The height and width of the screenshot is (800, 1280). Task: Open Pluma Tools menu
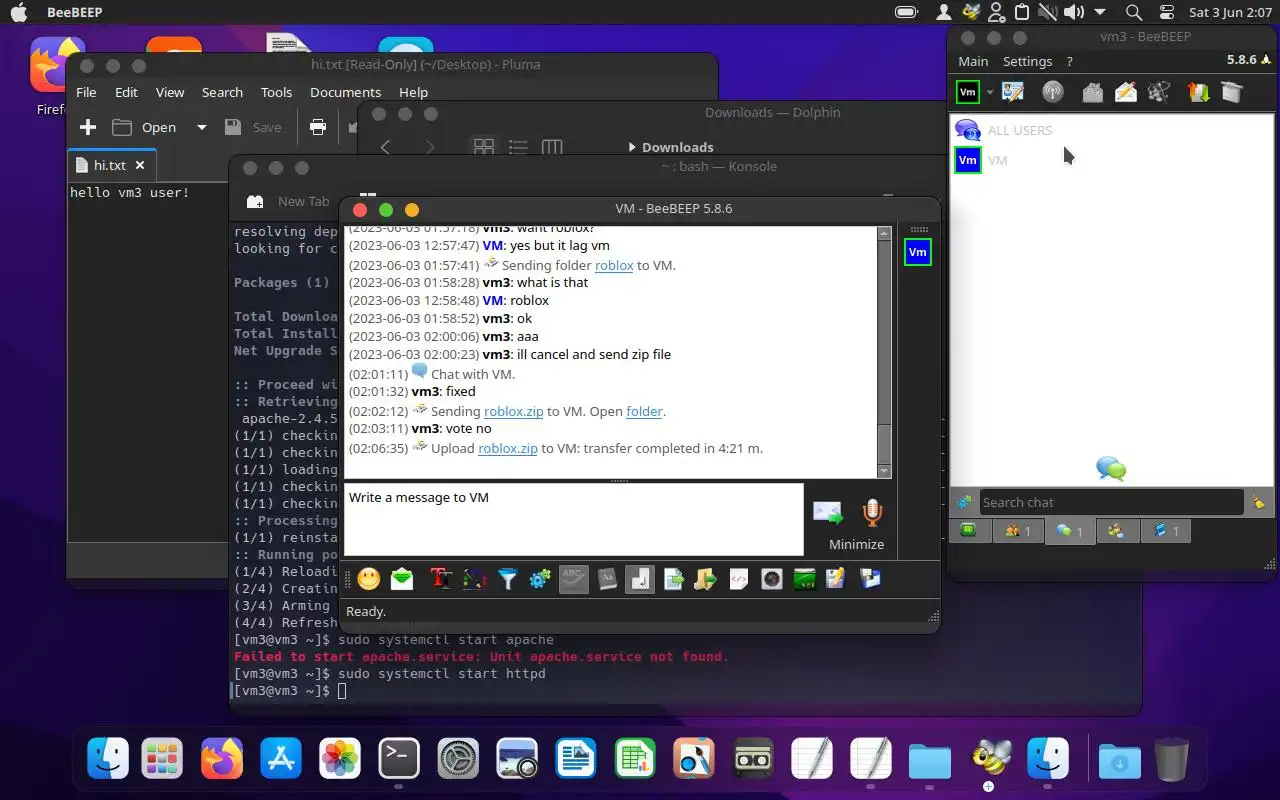pos(276,92)
